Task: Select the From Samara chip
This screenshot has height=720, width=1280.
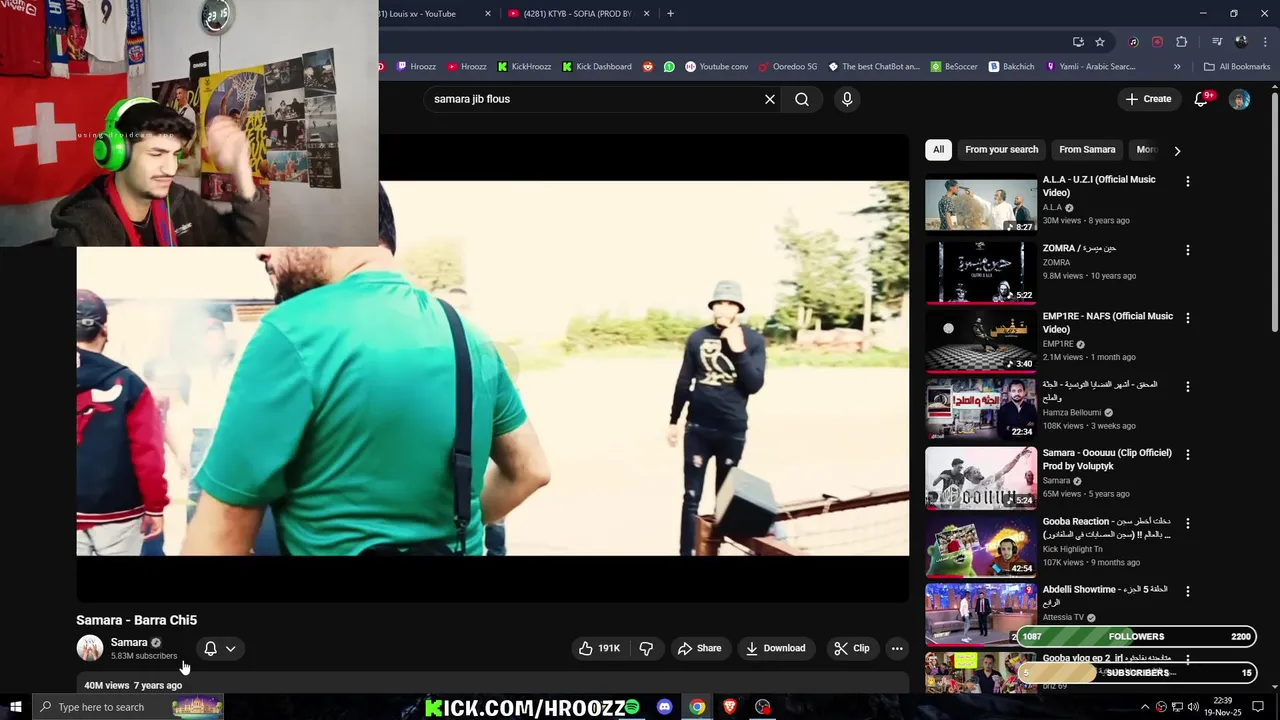Action: pyautogui.click(x=1087, y=150)
